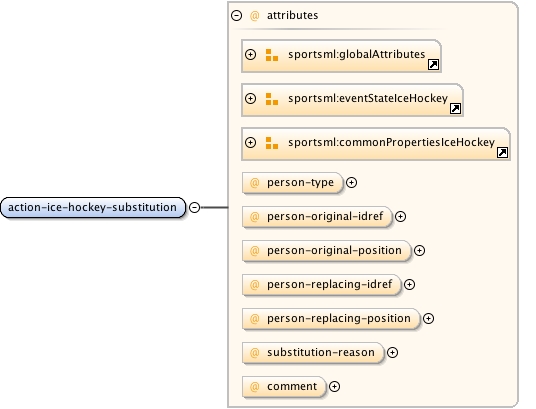Image resolution: width=536 pixels, height=409 pixels.
Task: Follow the eventStateIceHockey reference arrow icon
Action: point(455,108)
